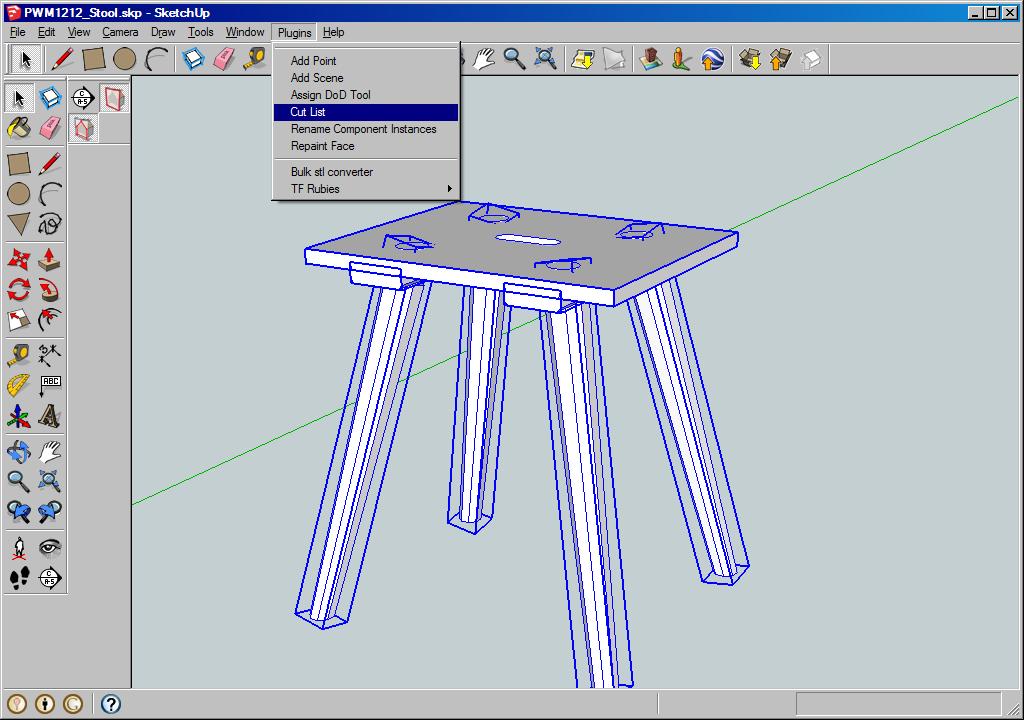Pick Rectangle tool in left toolset
The width and height of the screenshot is (1024, 720).
click(19, 164)
